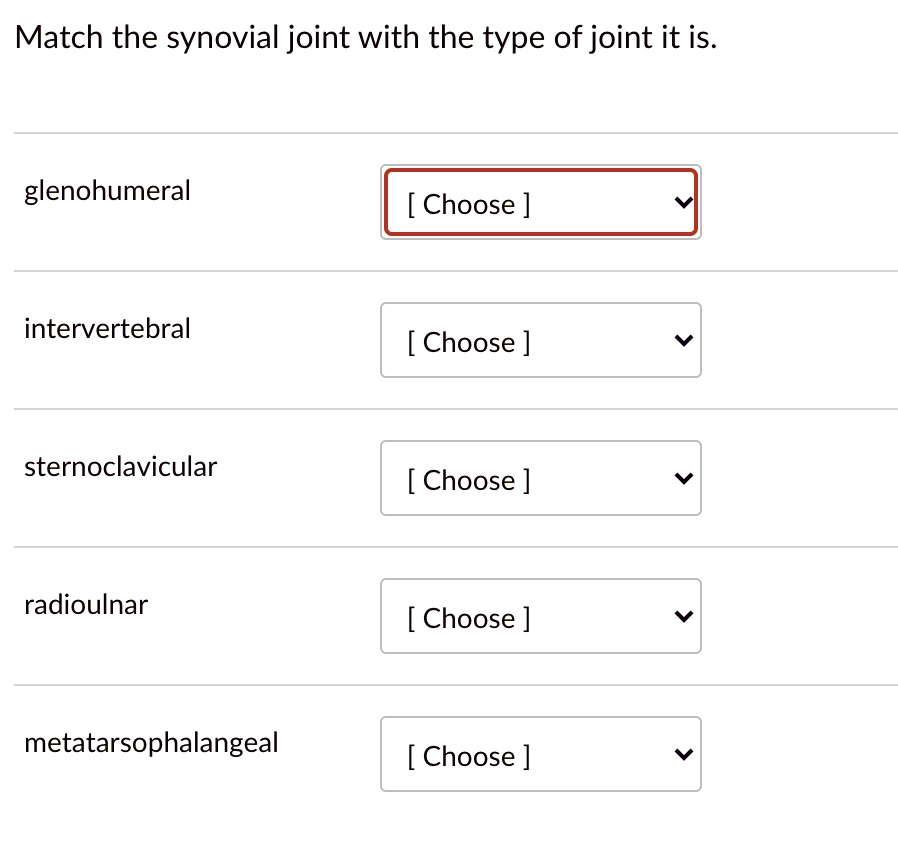Click the question title about synovial joints
Viewport: 898px width, 848px height.
(x=365, y=37)
